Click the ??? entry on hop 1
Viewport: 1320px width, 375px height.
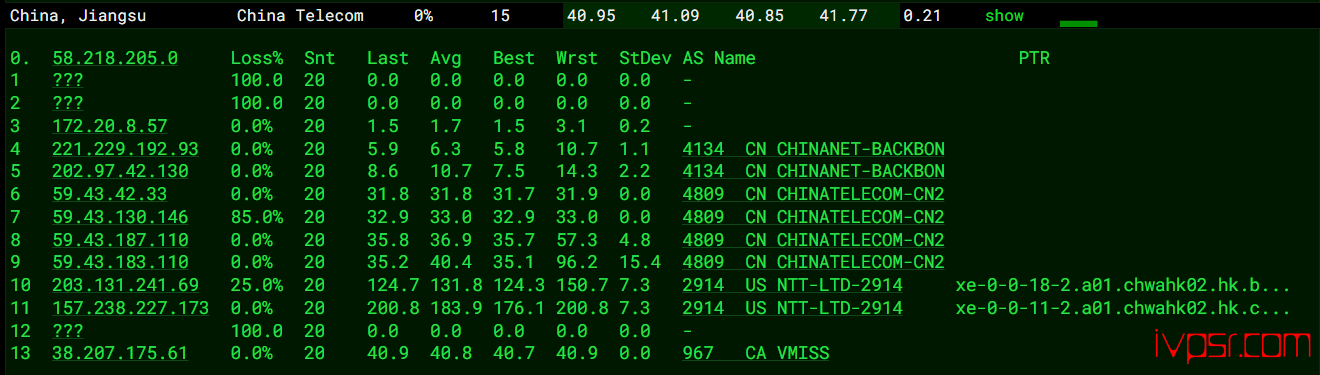pos(68,81)
